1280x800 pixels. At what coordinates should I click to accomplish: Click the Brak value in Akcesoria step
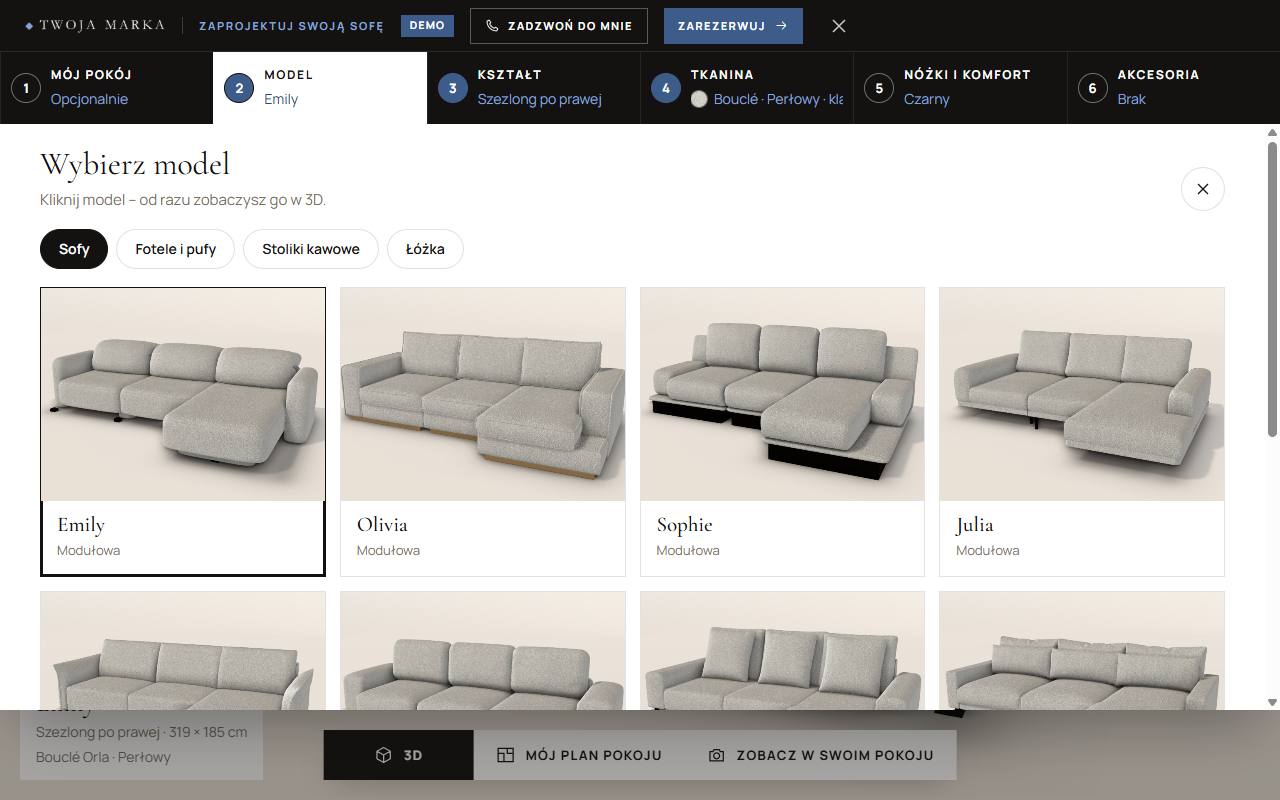(1132, 99)
